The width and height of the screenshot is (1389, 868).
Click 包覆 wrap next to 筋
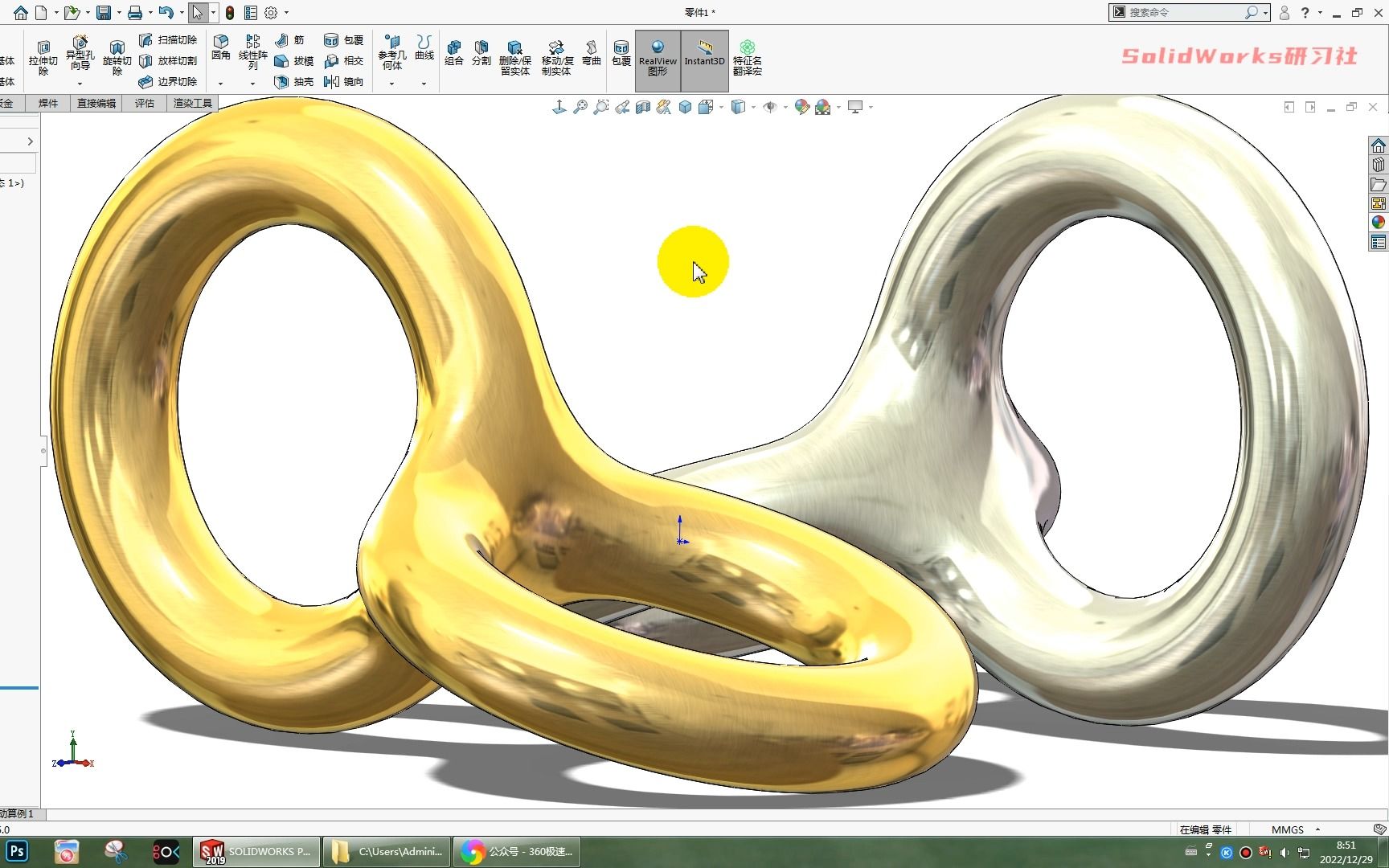tap(343, 40)
